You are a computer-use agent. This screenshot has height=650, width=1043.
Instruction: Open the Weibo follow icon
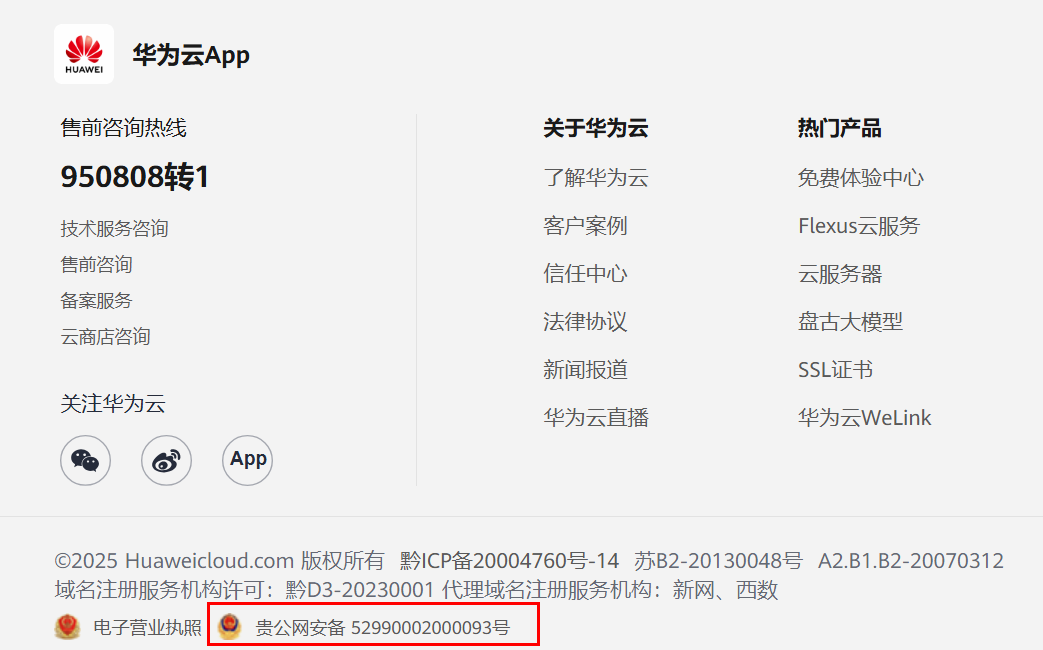(x=166, y=460)
